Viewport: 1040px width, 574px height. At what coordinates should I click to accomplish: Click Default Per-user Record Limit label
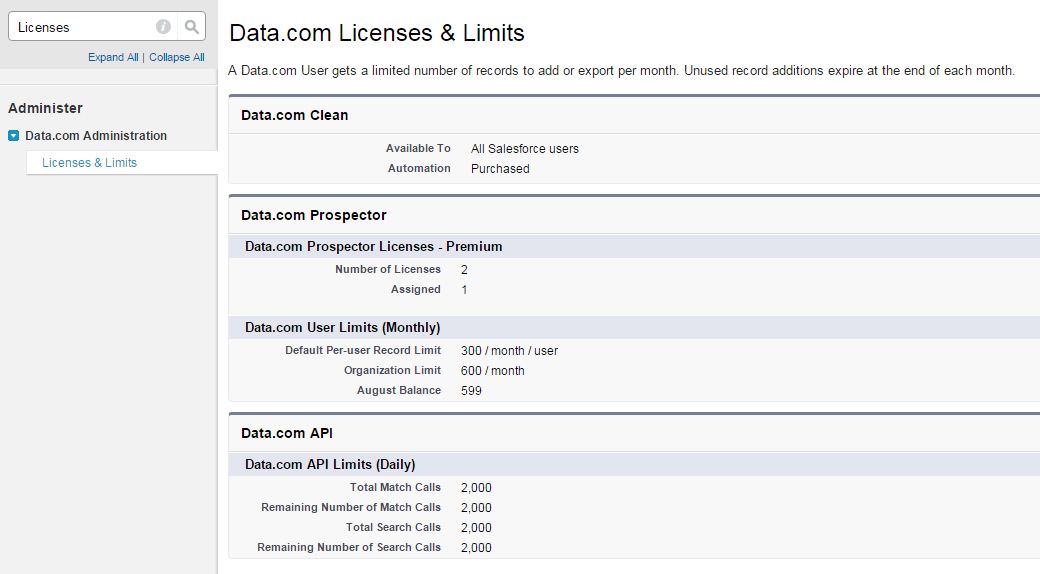(363, 350)
